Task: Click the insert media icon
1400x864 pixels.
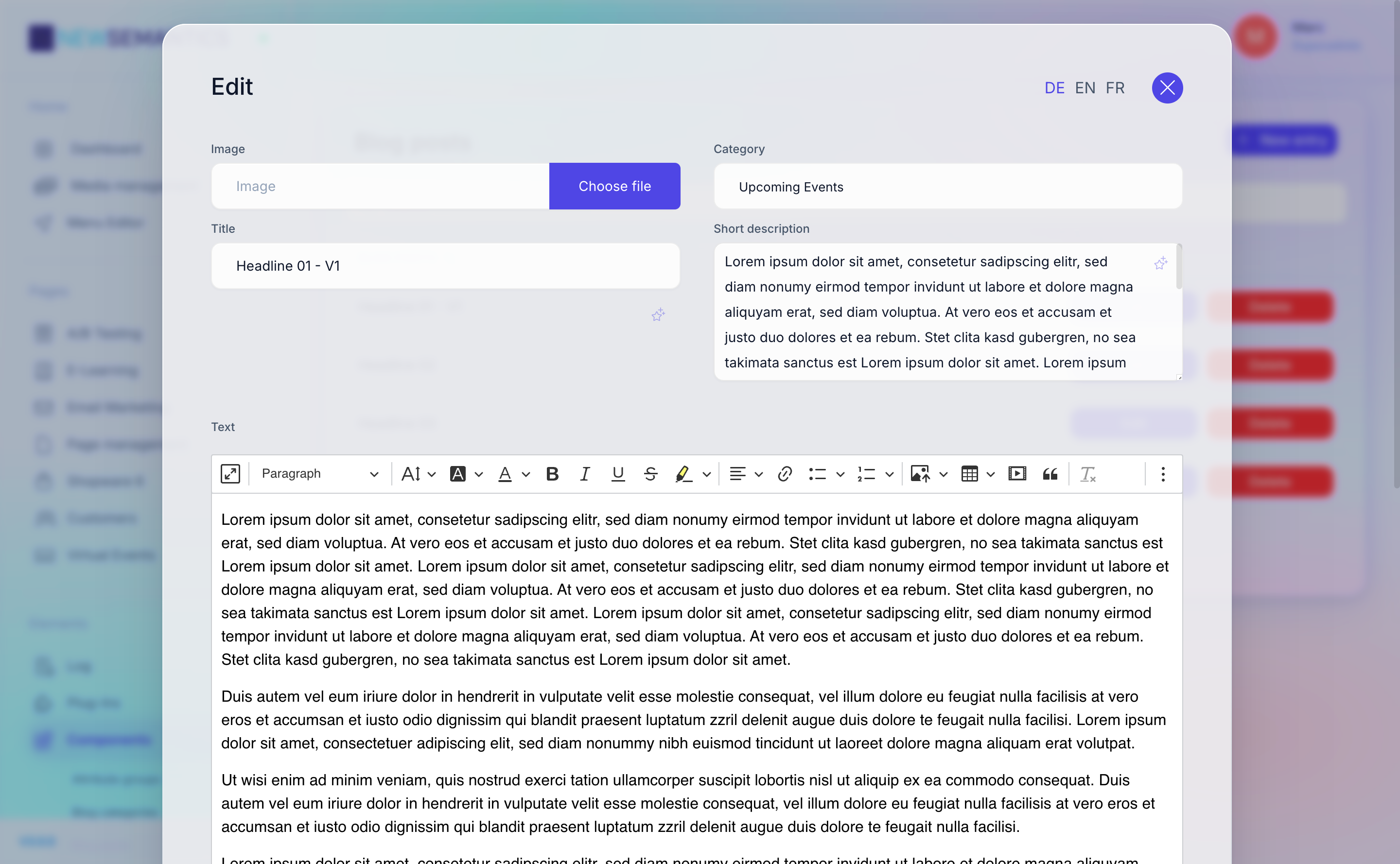Action: (x=1017, y=474)
